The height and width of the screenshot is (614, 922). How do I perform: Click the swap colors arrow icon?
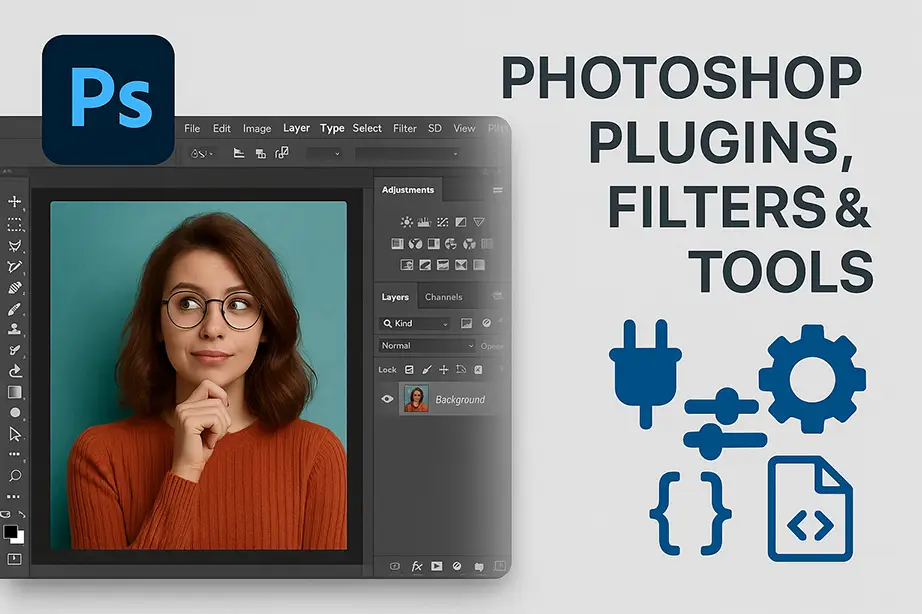click(22, 515)
